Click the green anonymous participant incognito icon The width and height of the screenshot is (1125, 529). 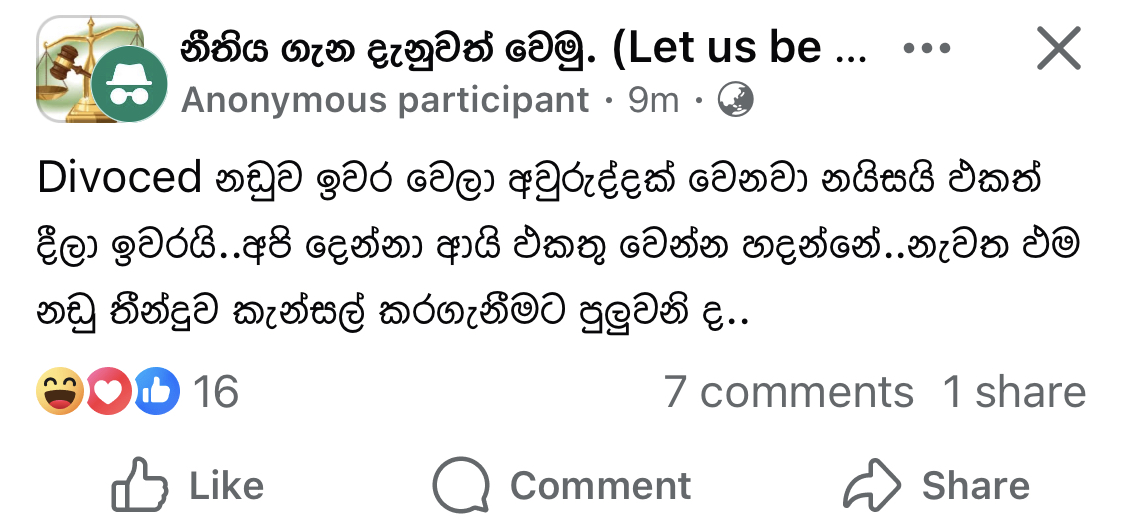click(131, 85)
